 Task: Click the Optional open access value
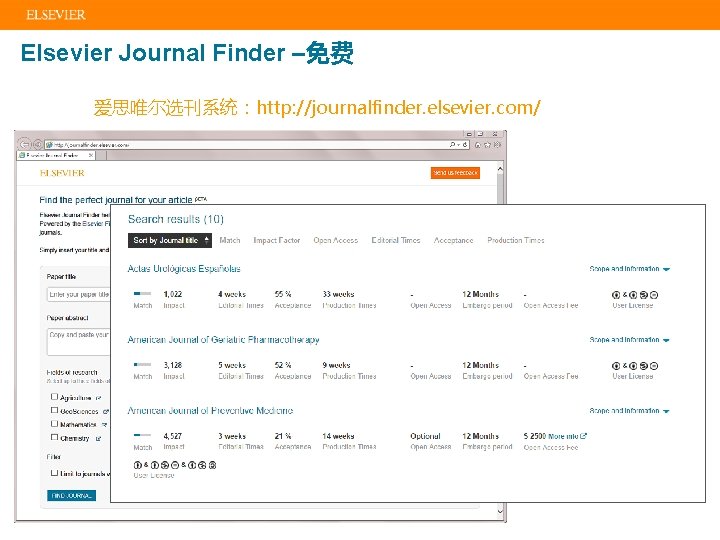tap(425, 436)
